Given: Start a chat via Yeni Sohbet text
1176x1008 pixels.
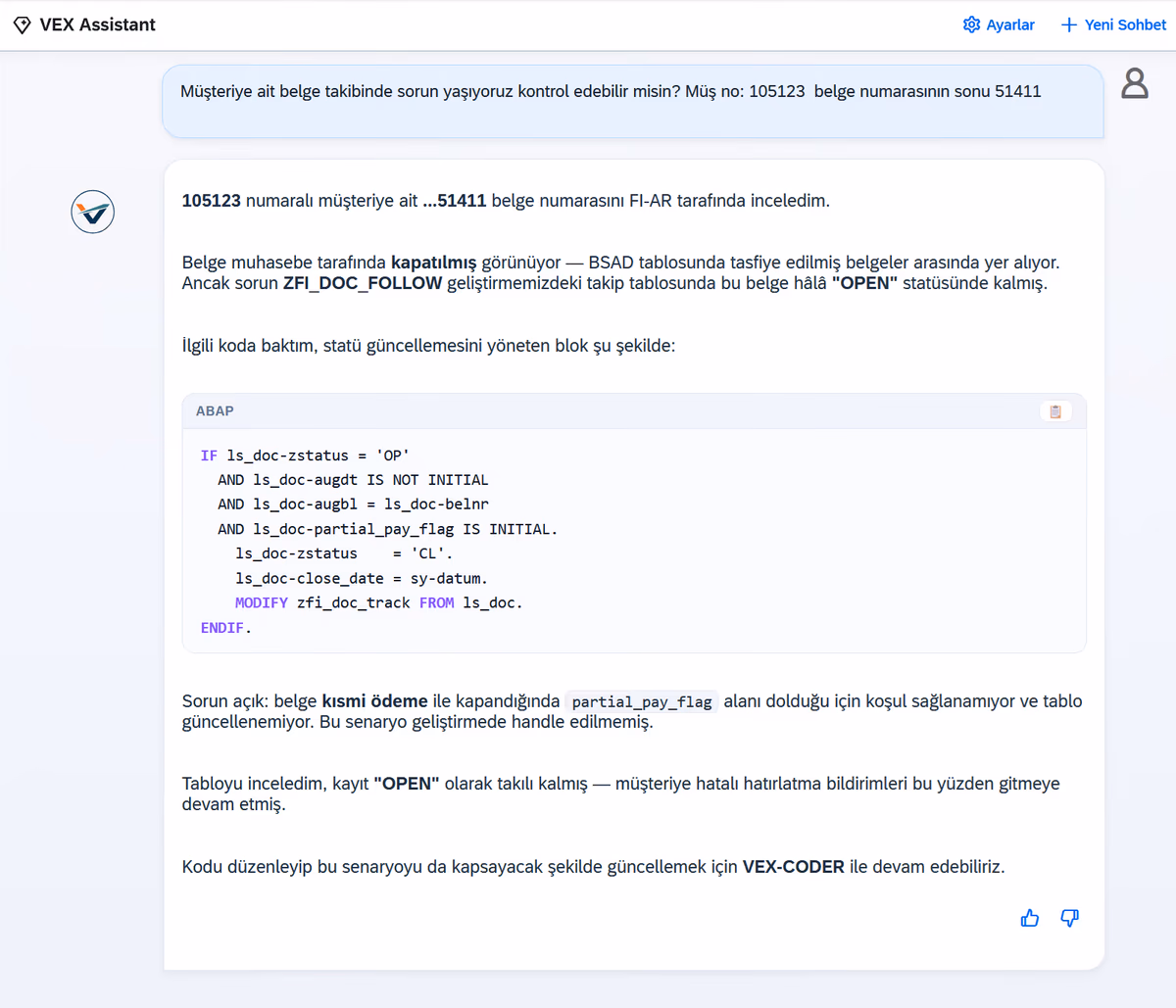Looking at the screenshot, I should coord(1125,24).
